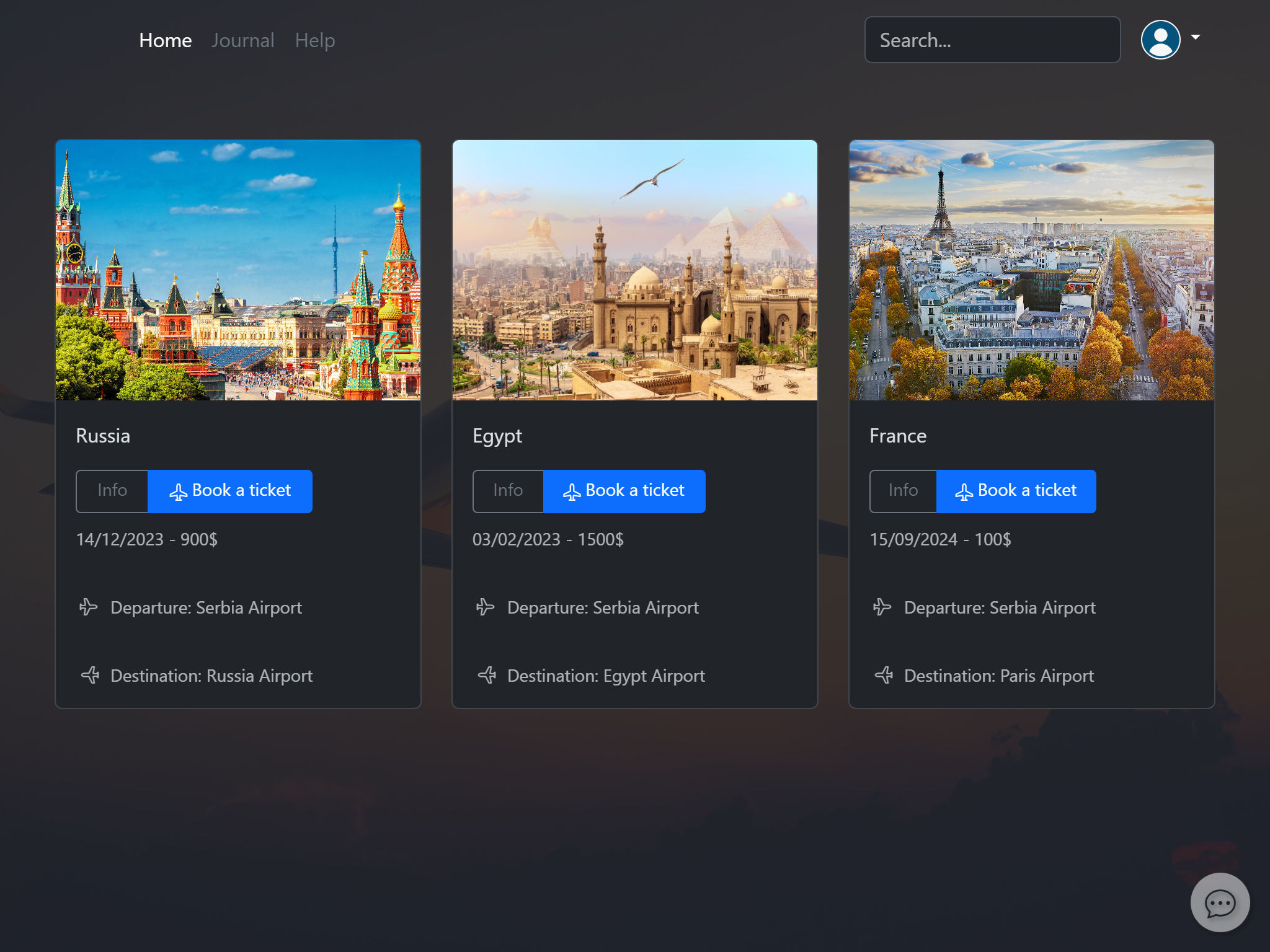Book a ticket to Egypt
Viewport: 1270px width, 952px height.
(624, 491)
